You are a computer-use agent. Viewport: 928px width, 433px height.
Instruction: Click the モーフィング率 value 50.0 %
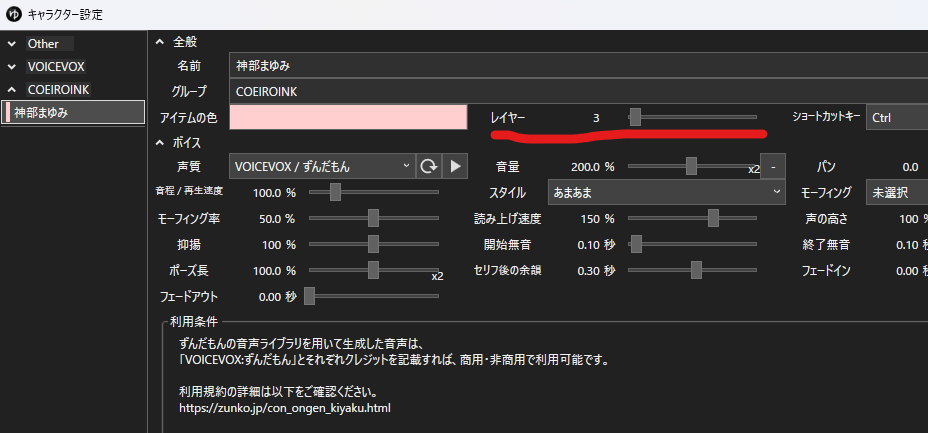[x=276, y=219]
